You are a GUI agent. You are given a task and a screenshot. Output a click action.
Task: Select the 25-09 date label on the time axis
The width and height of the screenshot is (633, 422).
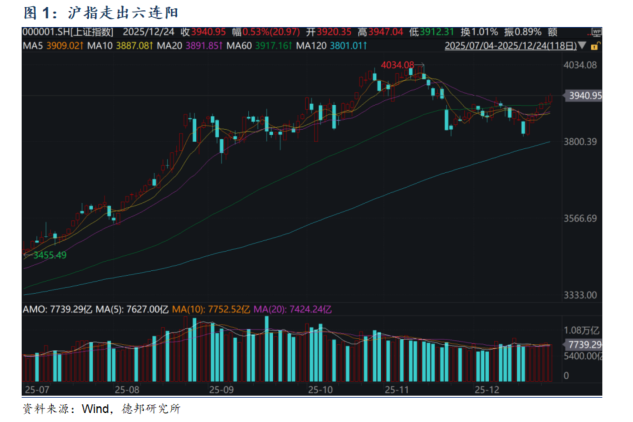tap(221, 388)
